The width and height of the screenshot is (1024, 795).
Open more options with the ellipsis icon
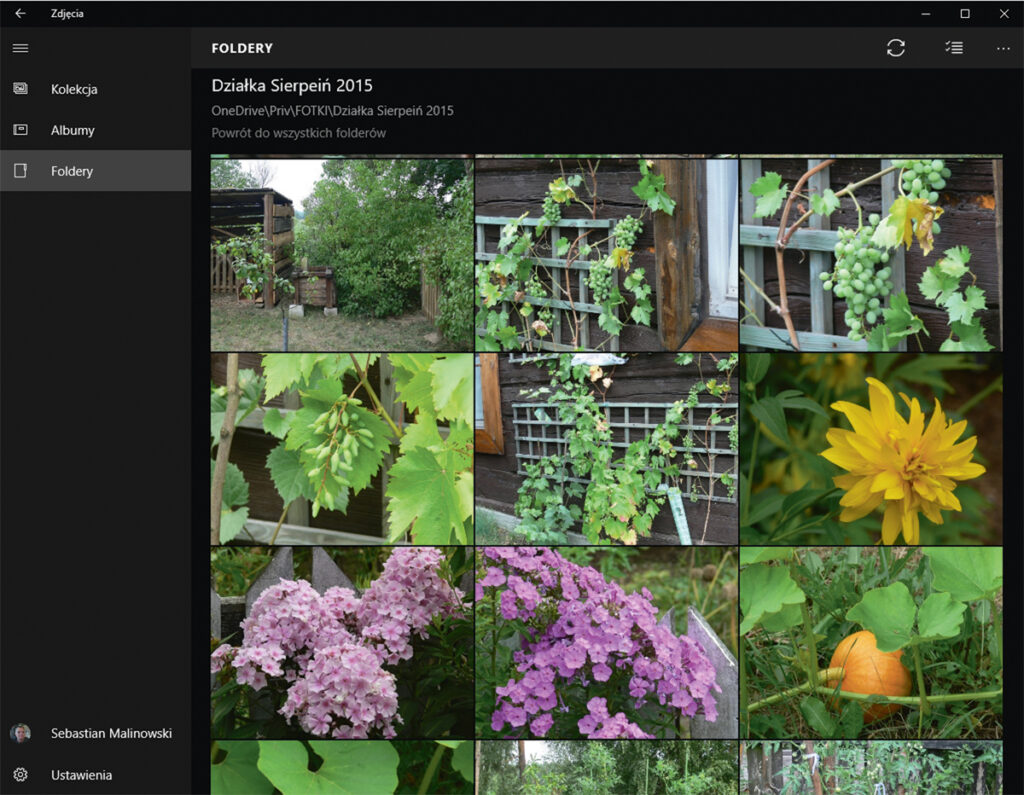(x=1003, y=47)
